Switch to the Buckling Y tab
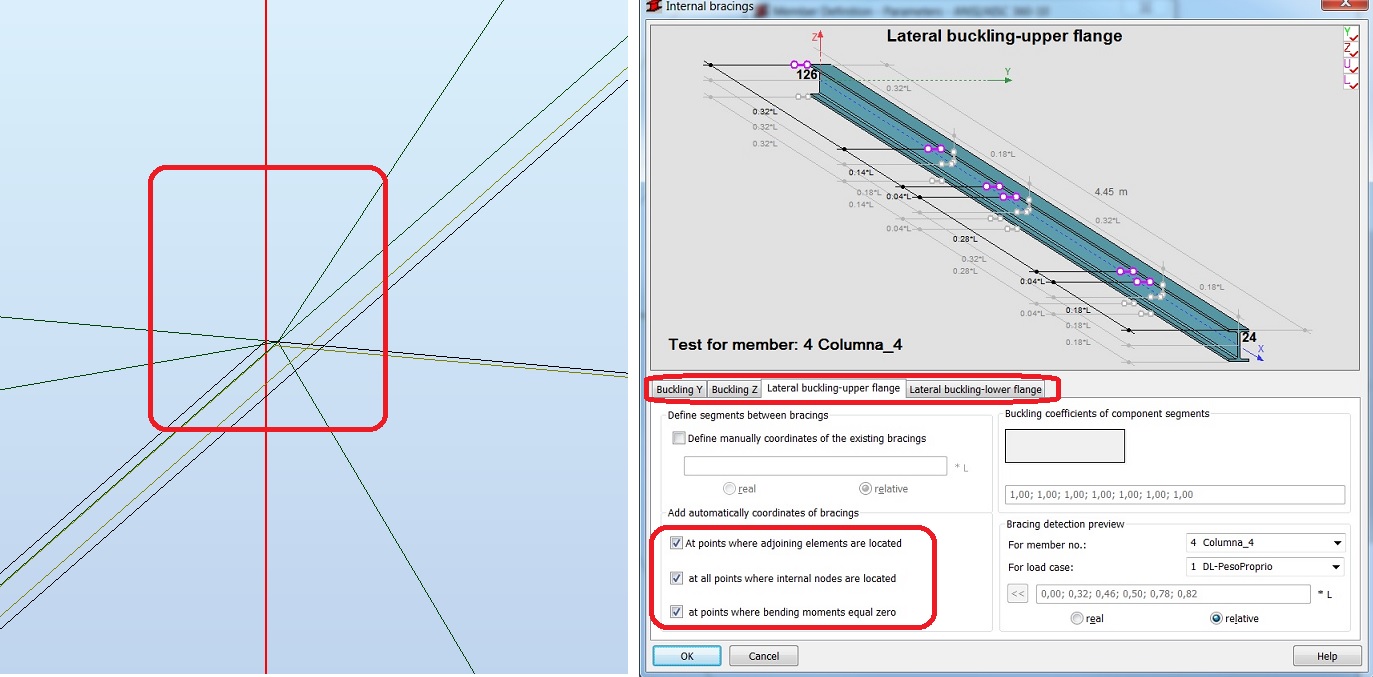 coord(679,389)
